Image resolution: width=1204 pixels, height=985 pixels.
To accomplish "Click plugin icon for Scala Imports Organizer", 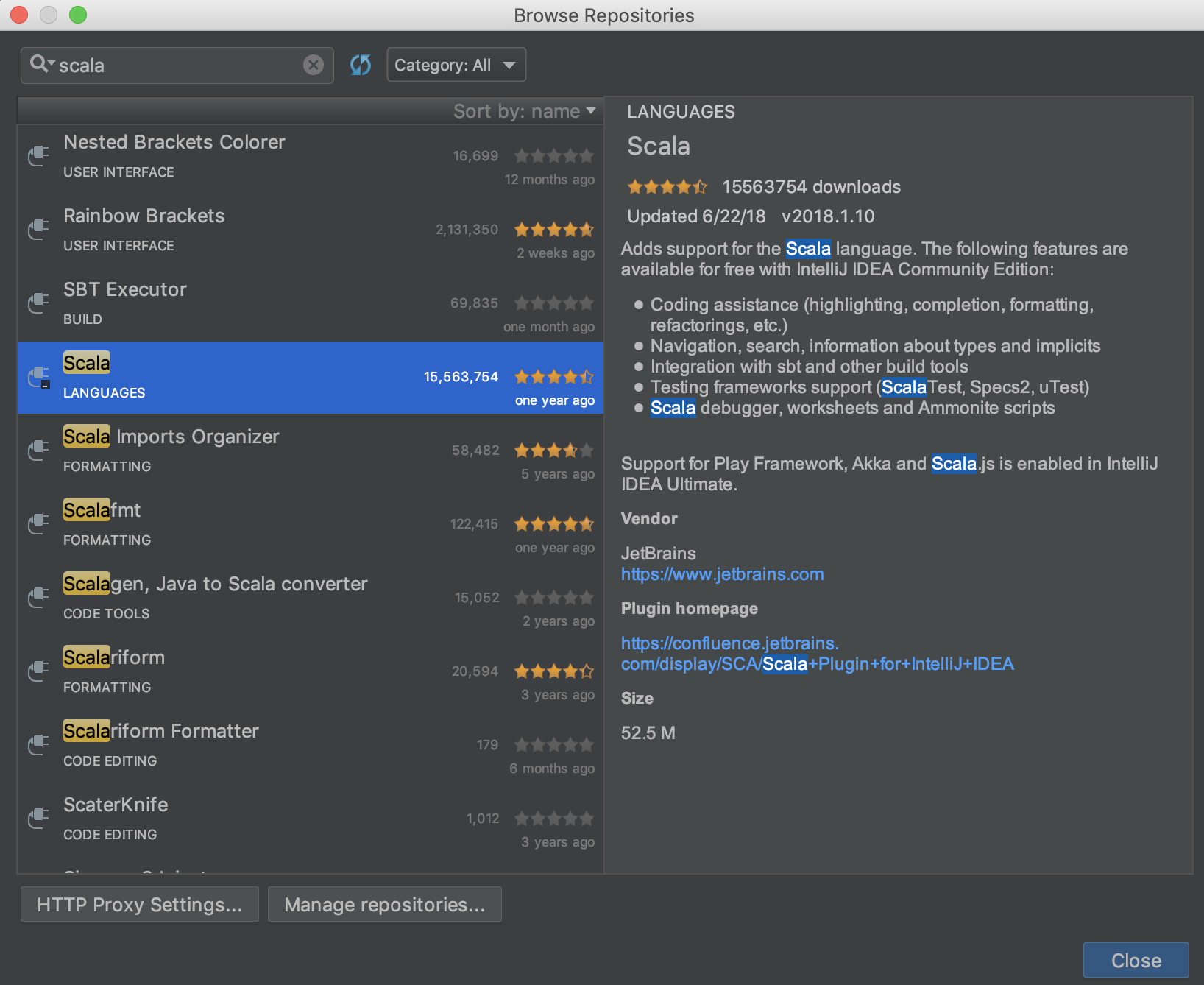I will pyautogui.click(x=38, y=450).
